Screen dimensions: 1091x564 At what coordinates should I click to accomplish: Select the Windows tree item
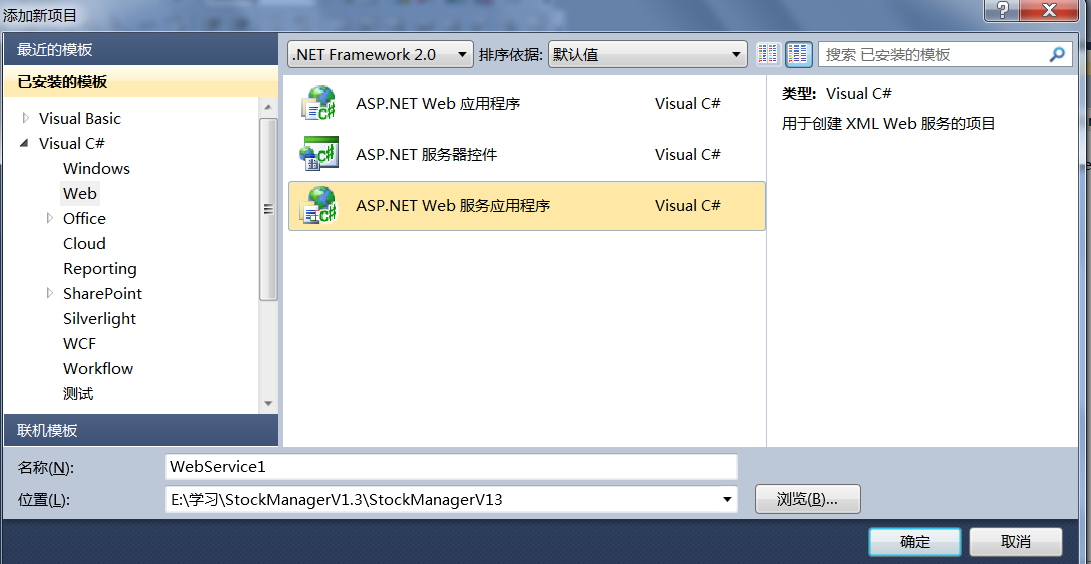point(96,168)
